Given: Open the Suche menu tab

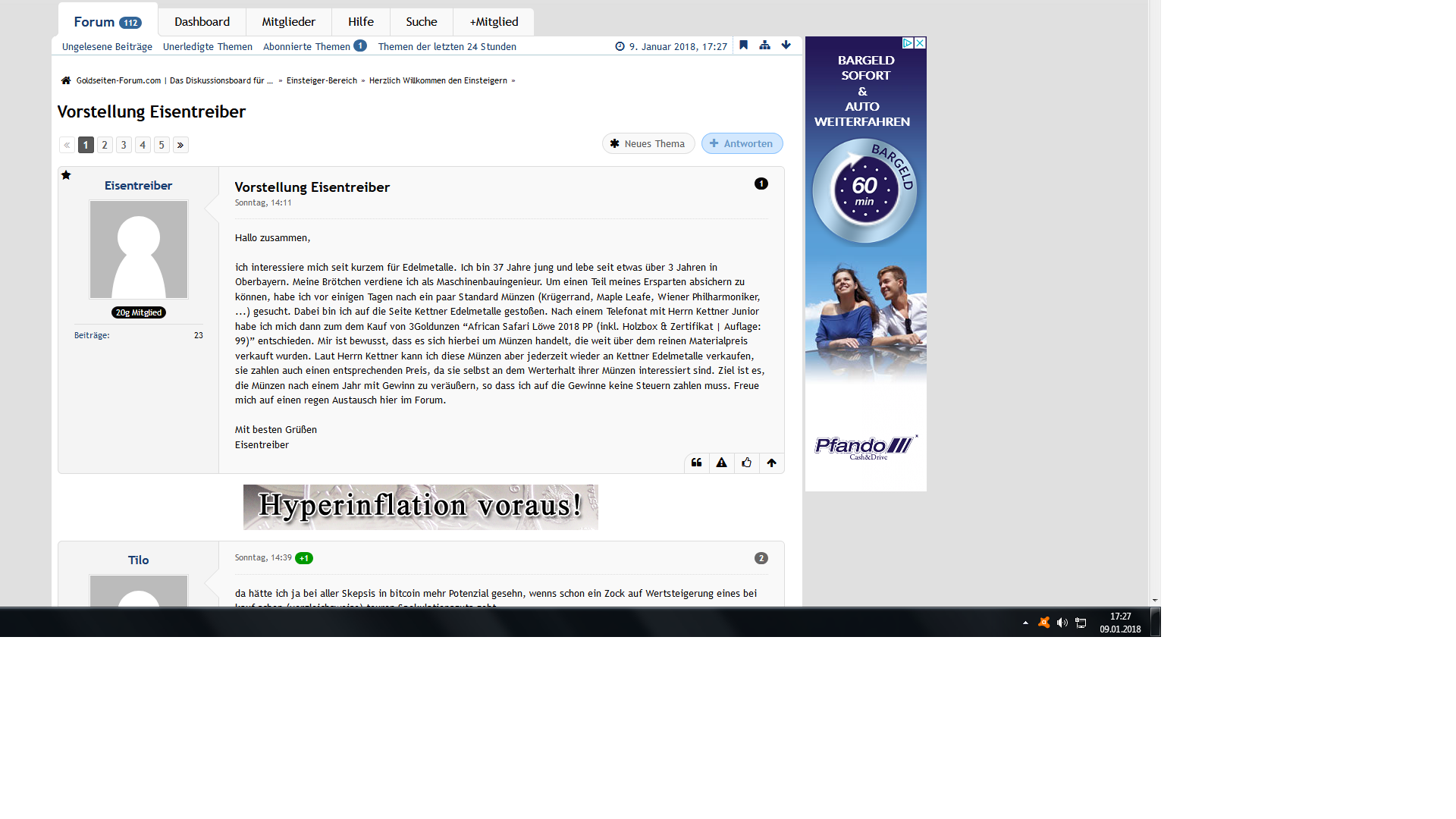Looking at the screenshot, I should click(x=421, y=22).
